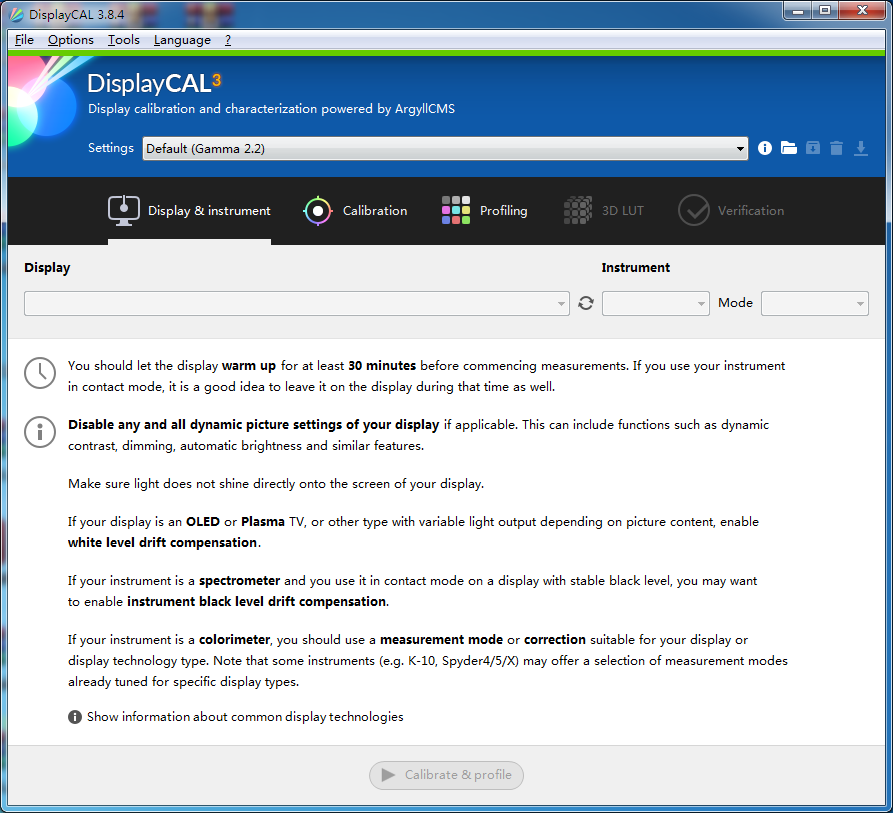893x813 pixels.
Task: Click the bold 'Plasma' word
Action: pyautogui.click(x=263, y=522)
